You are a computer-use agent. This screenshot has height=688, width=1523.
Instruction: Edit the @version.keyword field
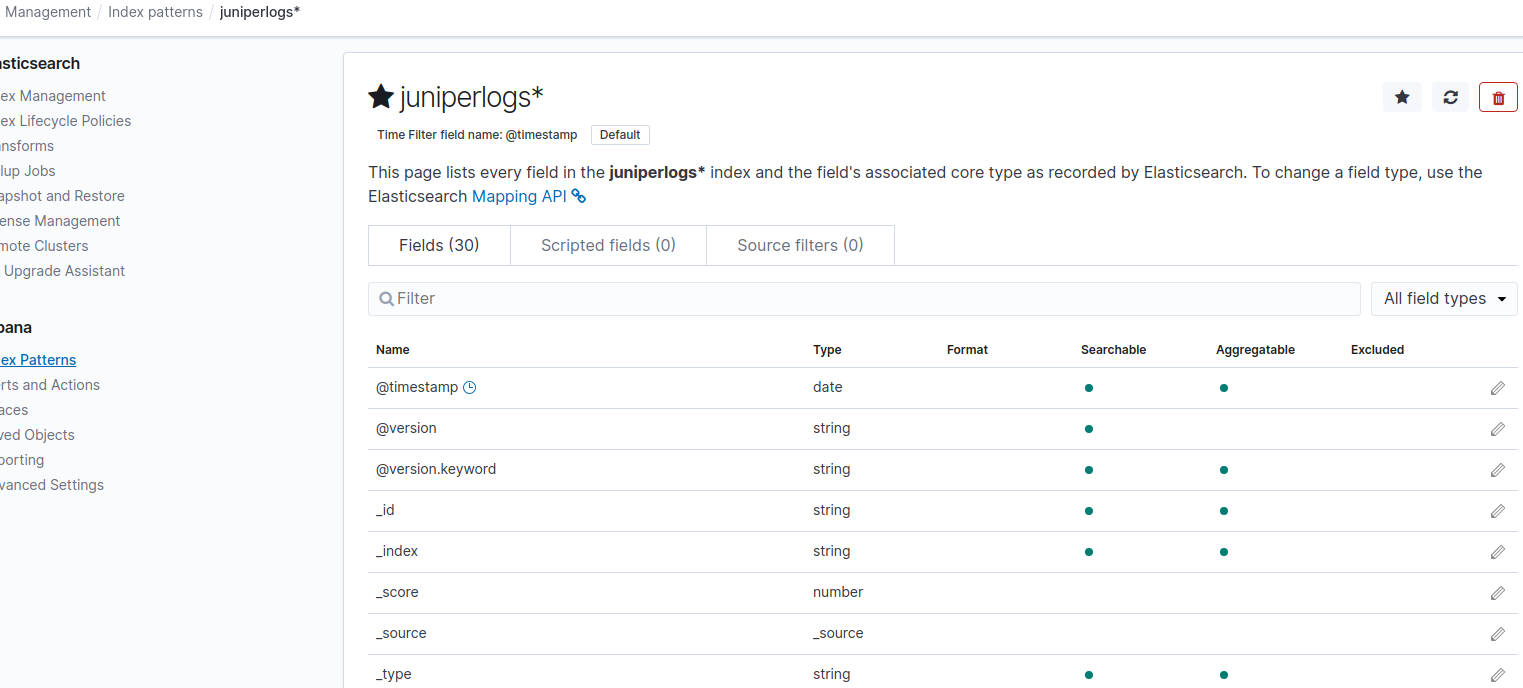tap(1497, 470)
